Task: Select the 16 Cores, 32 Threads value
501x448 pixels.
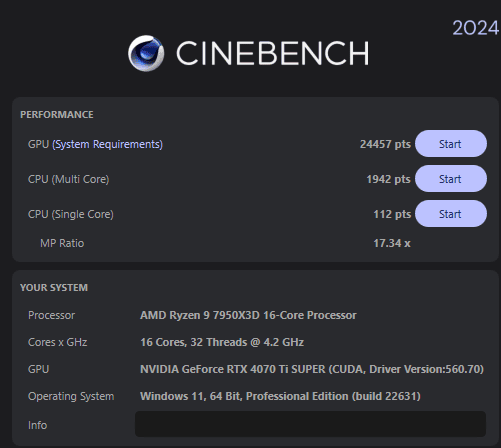Action: (222, 342)
